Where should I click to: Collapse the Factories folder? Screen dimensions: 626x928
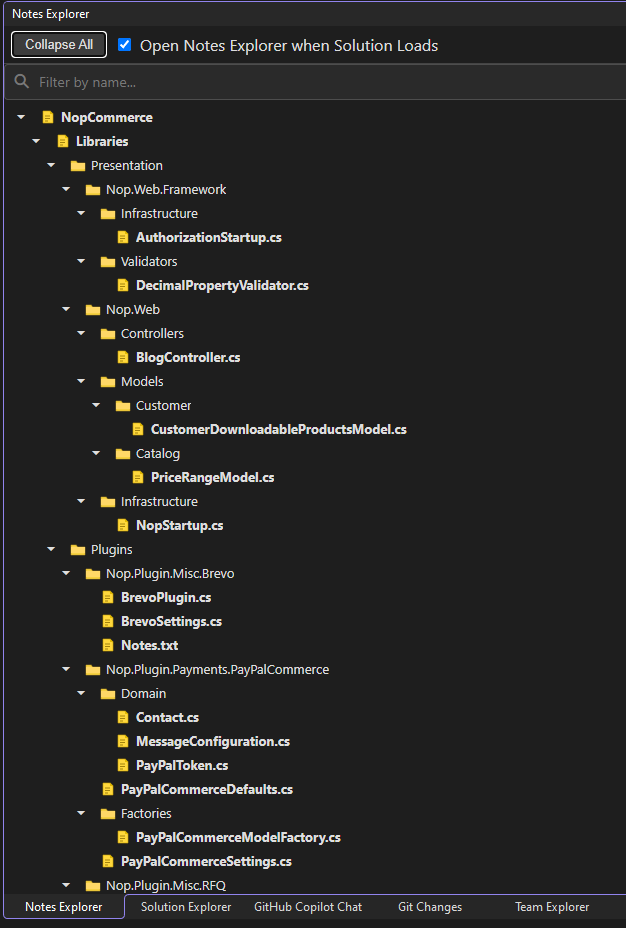(81, 813)
